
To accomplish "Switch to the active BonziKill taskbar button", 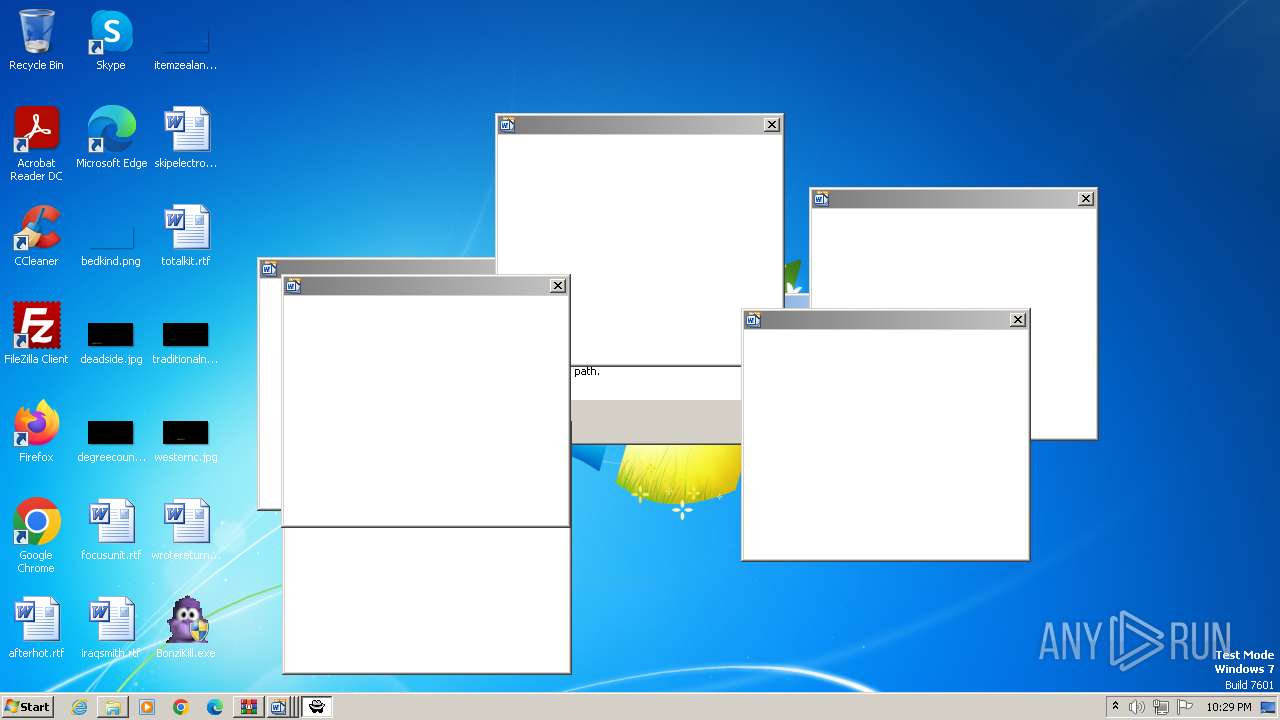I will point(317,707).
